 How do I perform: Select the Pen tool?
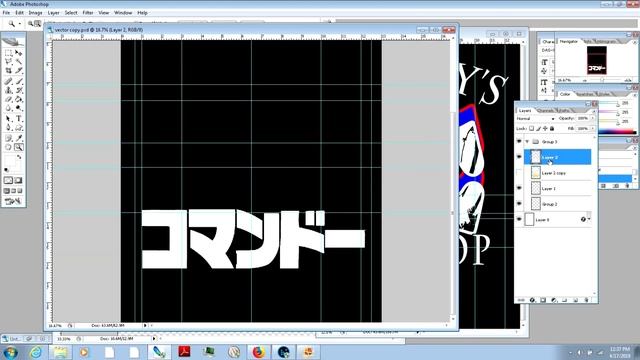pyautogui.click(x=8, y=128)
